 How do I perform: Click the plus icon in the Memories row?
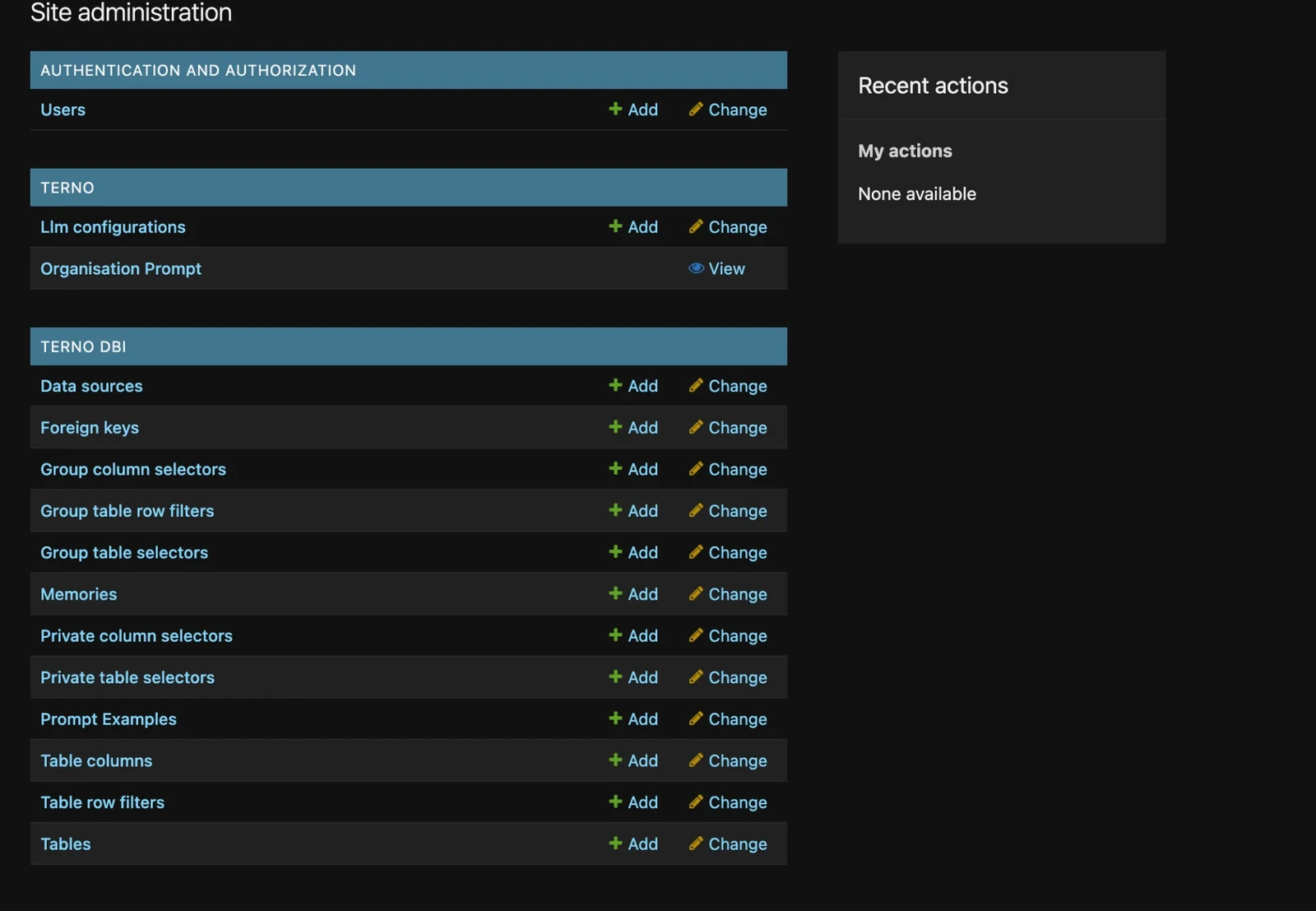pos(615,593)
